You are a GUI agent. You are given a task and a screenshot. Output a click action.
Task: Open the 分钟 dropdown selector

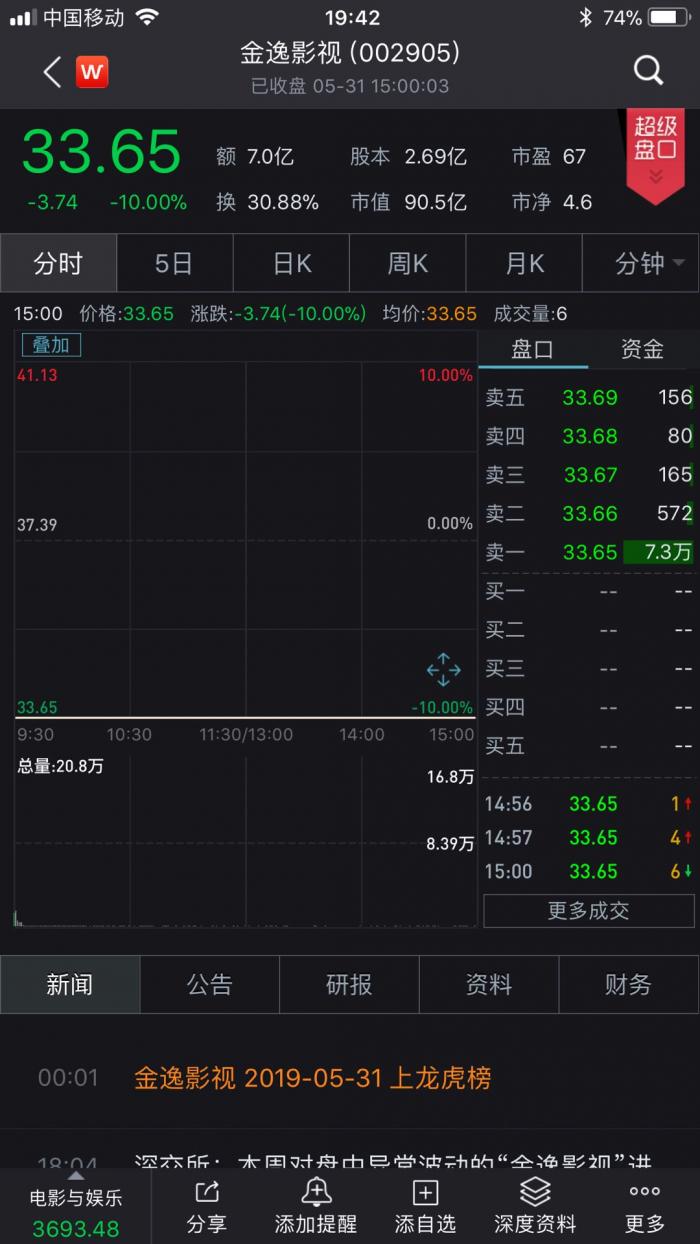pyautogui.click(x=649, y=264)
